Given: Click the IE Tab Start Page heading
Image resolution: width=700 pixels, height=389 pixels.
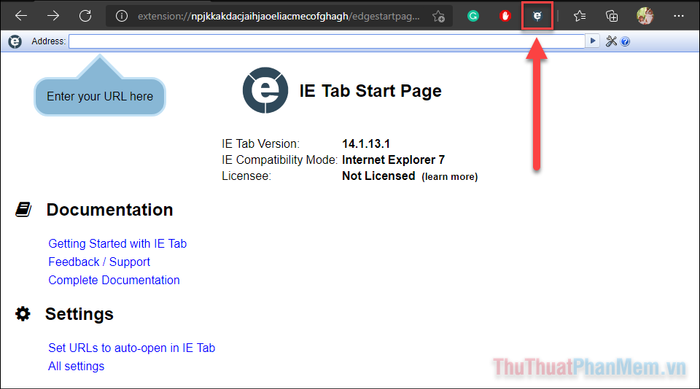Looking at the screenshot, I should [x=370, y=91].
